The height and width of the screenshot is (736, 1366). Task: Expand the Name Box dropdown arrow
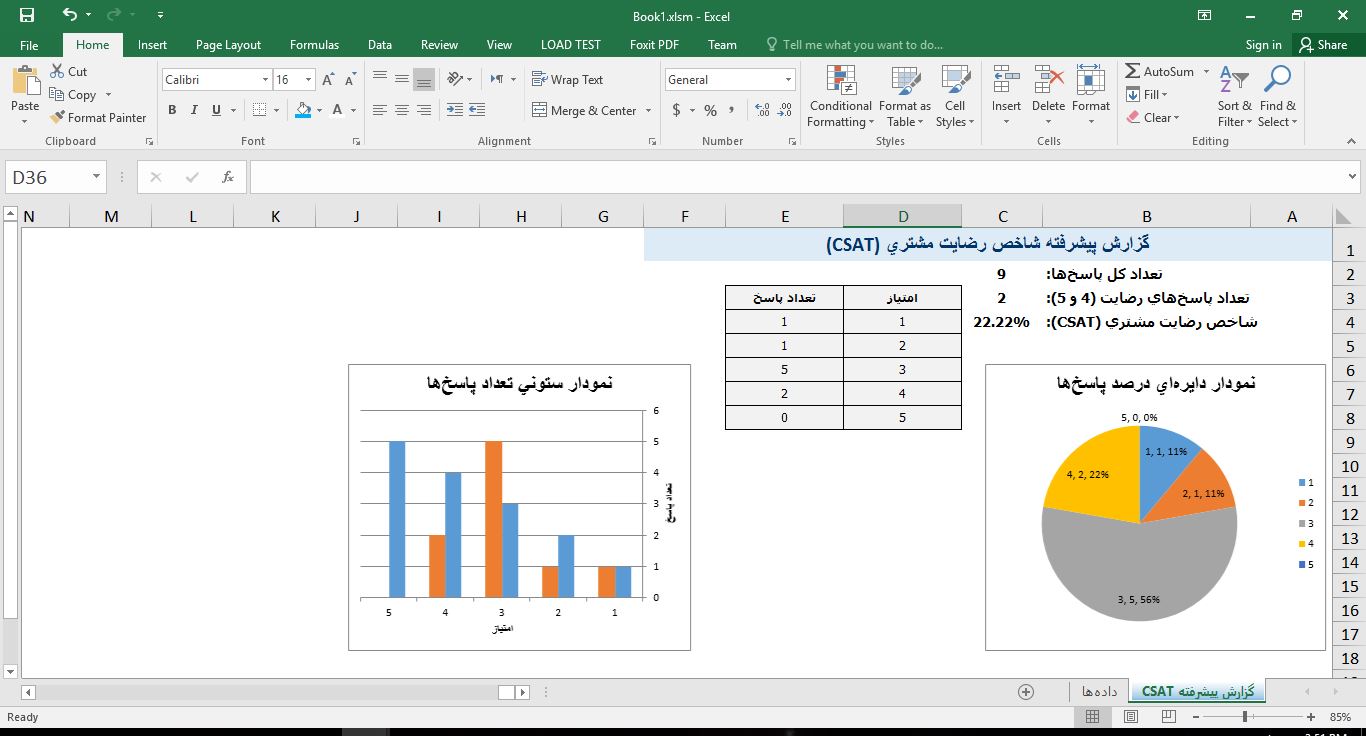96,177
